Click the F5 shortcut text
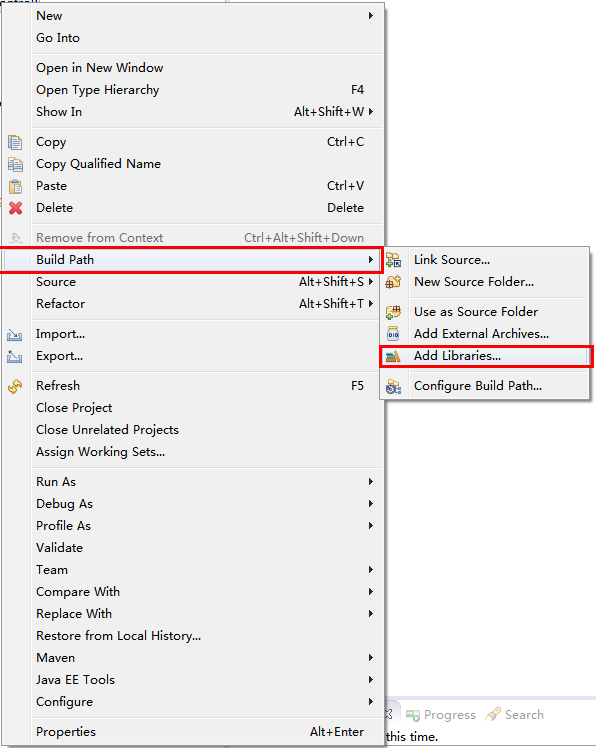 pyautogui.click(x=357, y=385)
